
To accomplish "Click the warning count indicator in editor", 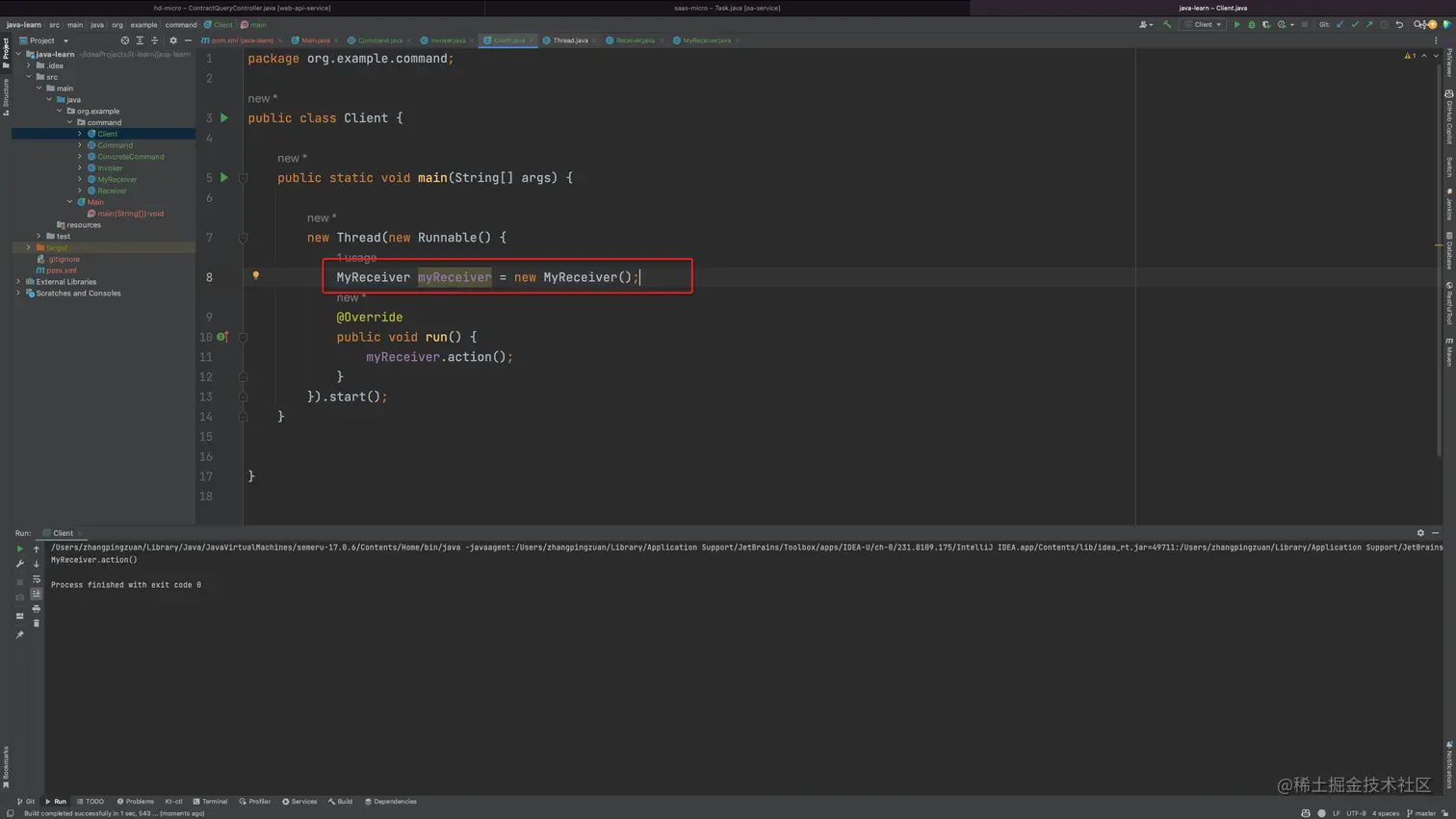I will [1410, 56].
